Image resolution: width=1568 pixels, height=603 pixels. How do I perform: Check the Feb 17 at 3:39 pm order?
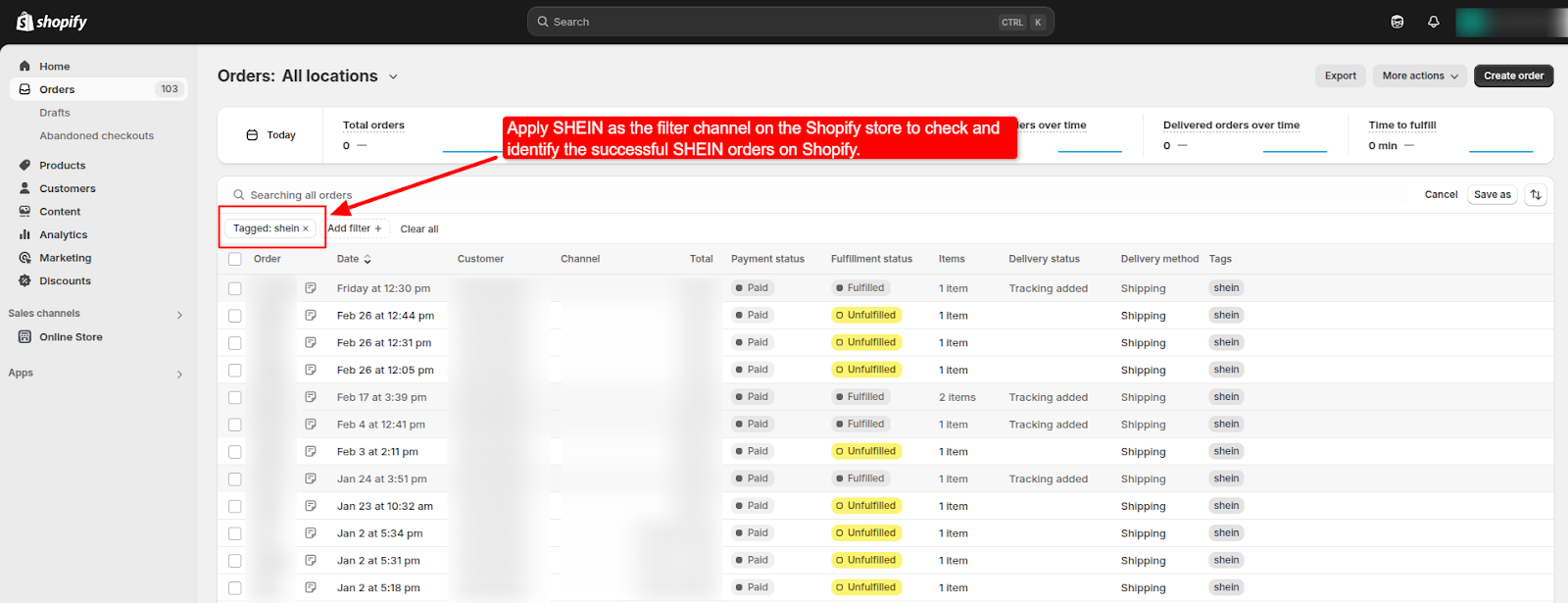pos(235,397)
